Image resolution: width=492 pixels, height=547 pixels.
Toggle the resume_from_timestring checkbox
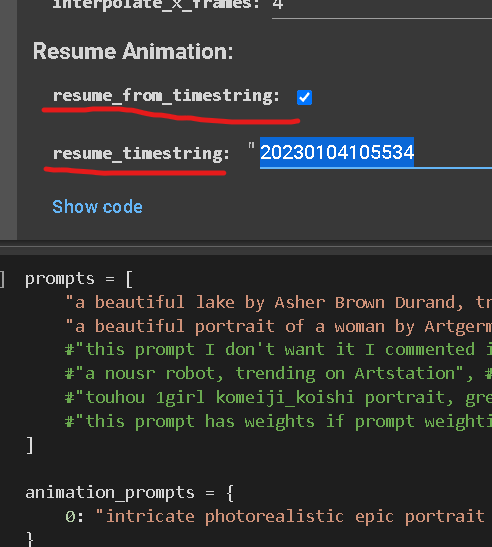coord(304,97)
